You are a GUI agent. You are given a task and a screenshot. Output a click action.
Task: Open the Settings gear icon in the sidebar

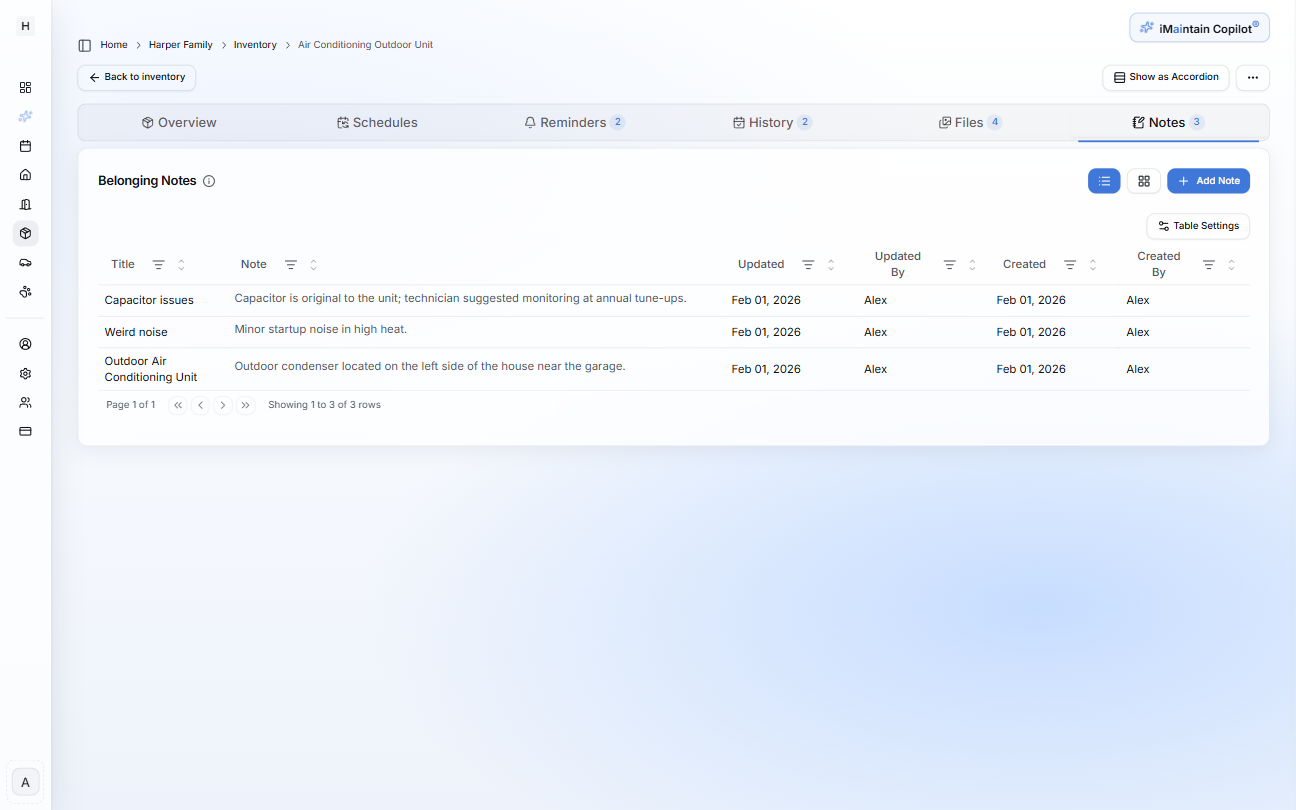(25, 373)
